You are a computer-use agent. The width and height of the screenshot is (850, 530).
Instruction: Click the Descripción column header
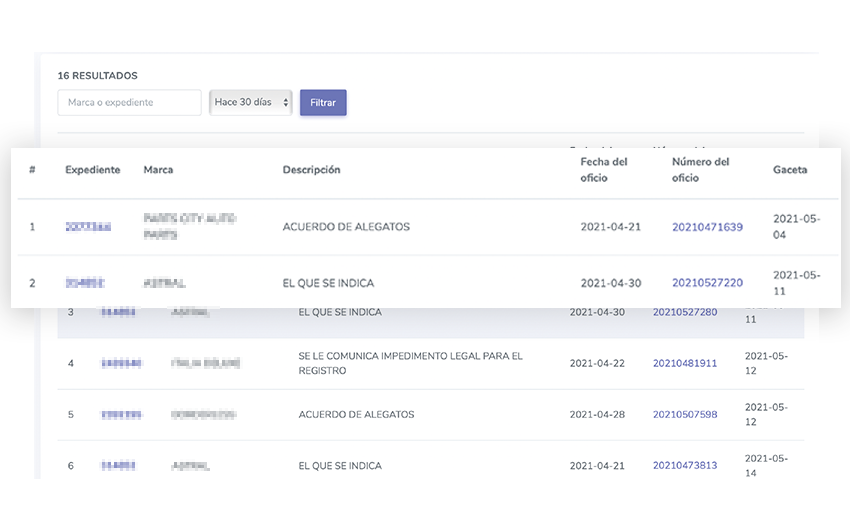[311, 170]
